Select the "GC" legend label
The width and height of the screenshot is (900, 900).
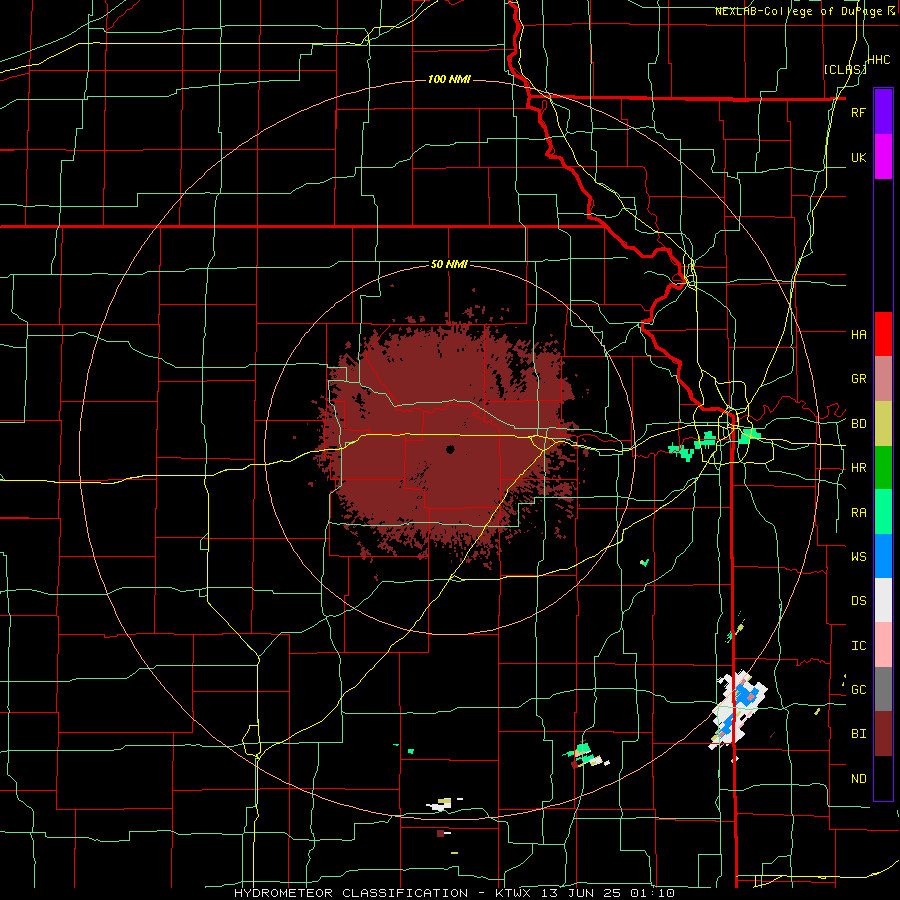(858, 690)
